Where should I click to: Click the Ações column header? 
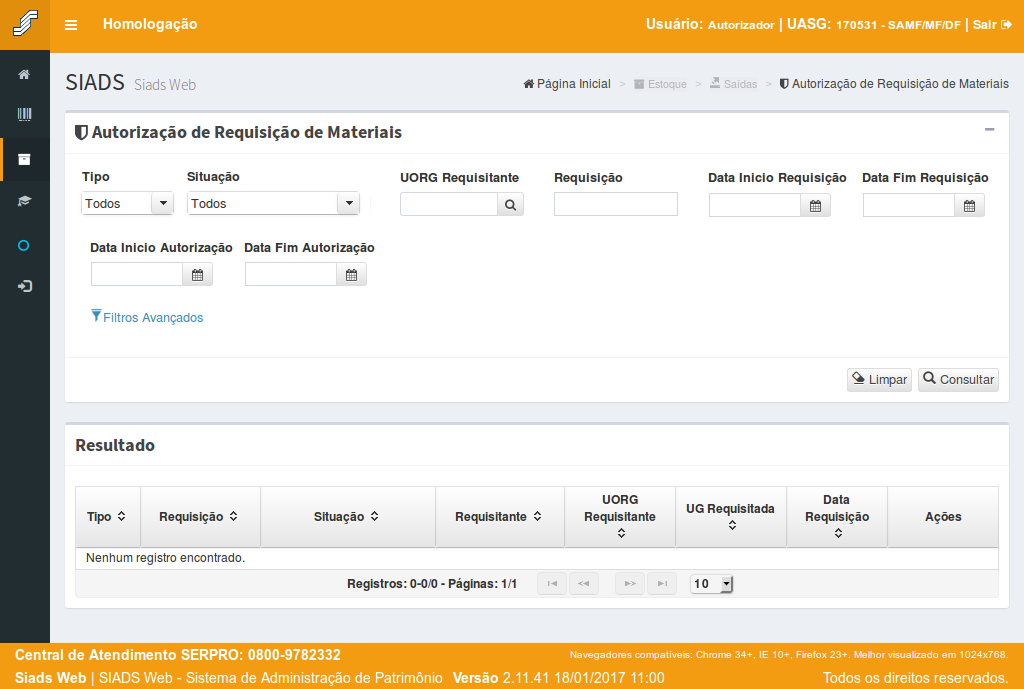point(943,517)
